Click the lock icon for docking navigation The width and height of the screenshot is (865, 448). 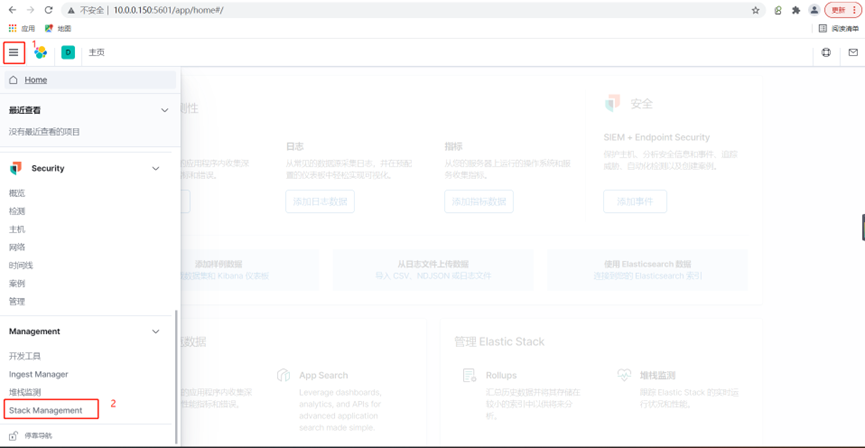(x=14, y=436)
